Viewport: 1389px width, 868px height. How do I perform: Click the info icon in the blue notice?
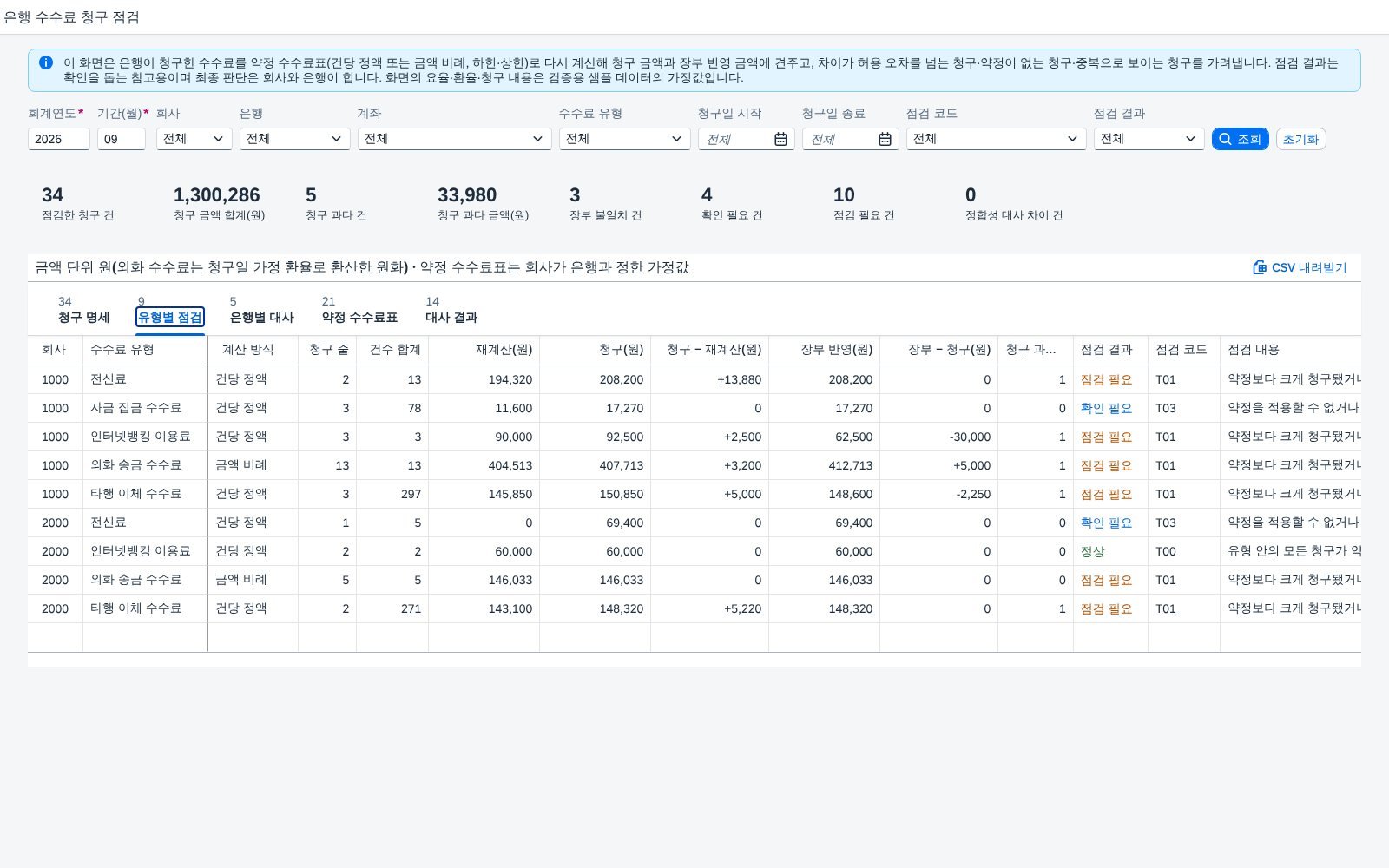tap(46, 62)
